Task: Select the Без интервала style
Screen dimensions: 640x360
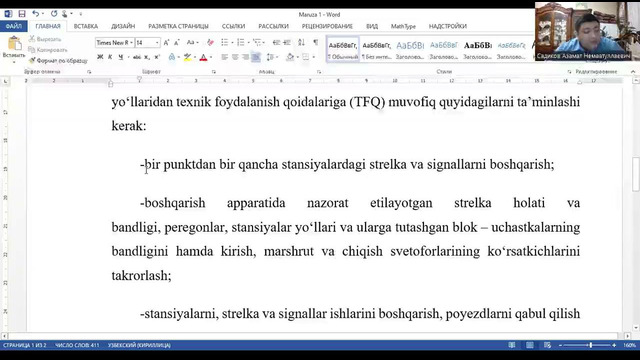Action: tap(376, 49)
